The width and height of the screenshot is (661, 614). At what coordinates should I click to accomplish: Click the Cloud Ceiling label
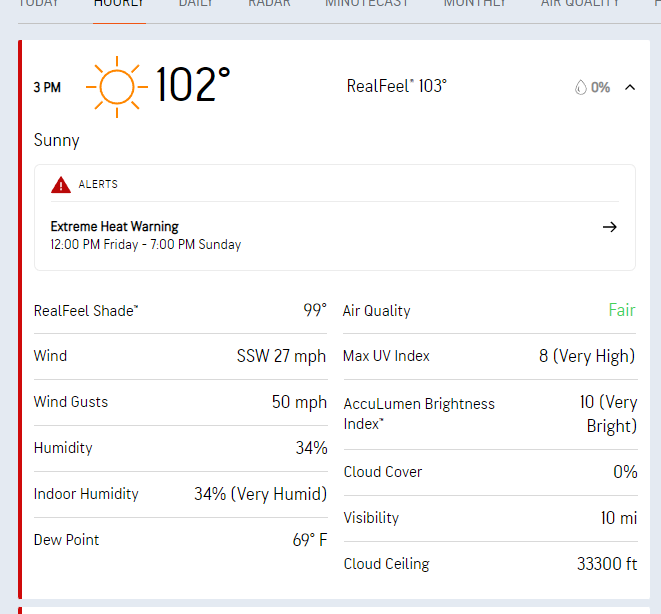(387, 564)
